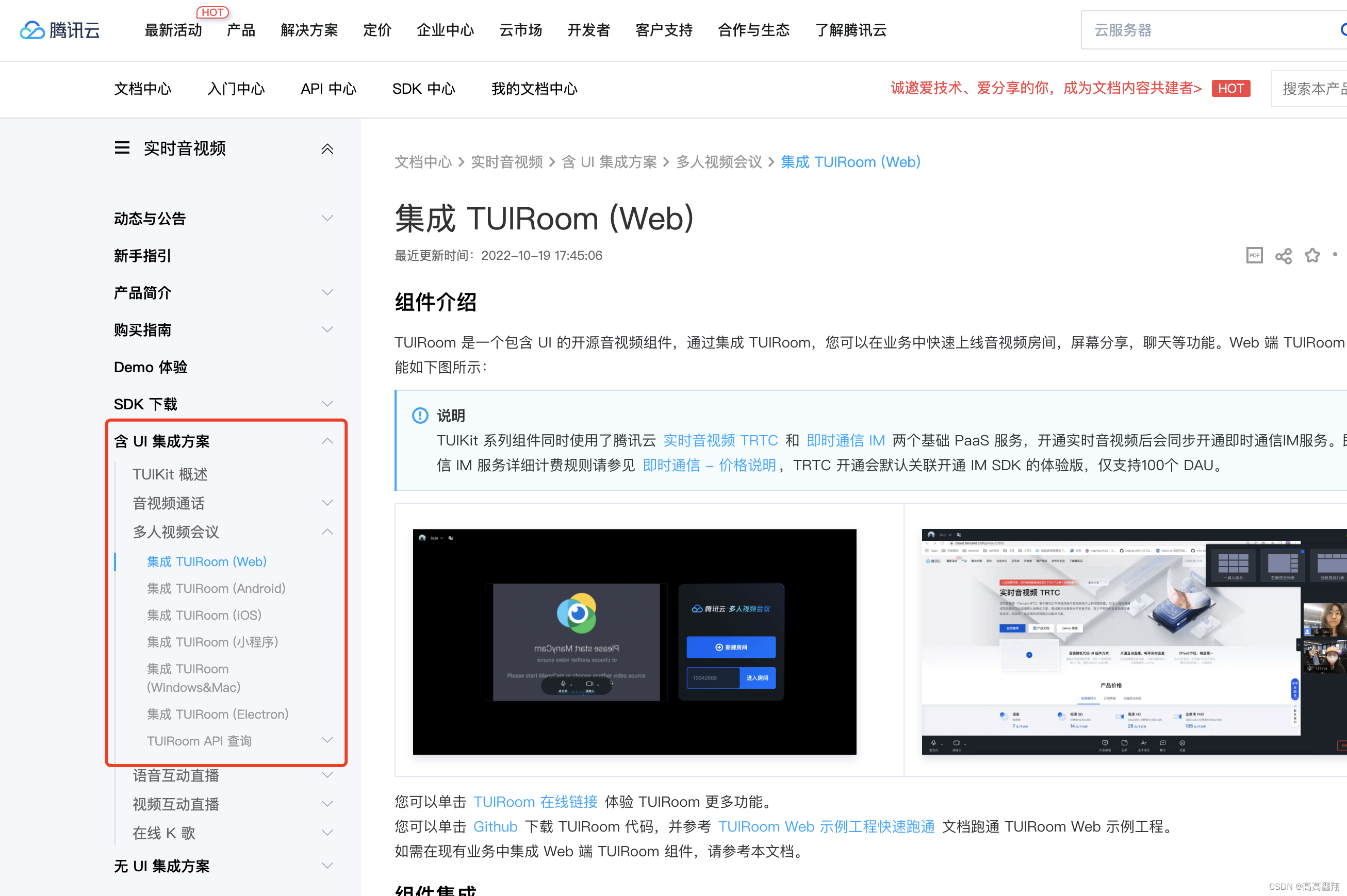Screen dimensions: 1347x896
Task: Select 集成 TUIRoom (Windows&Mac) in sidebar
Action: tap(194, 678)
